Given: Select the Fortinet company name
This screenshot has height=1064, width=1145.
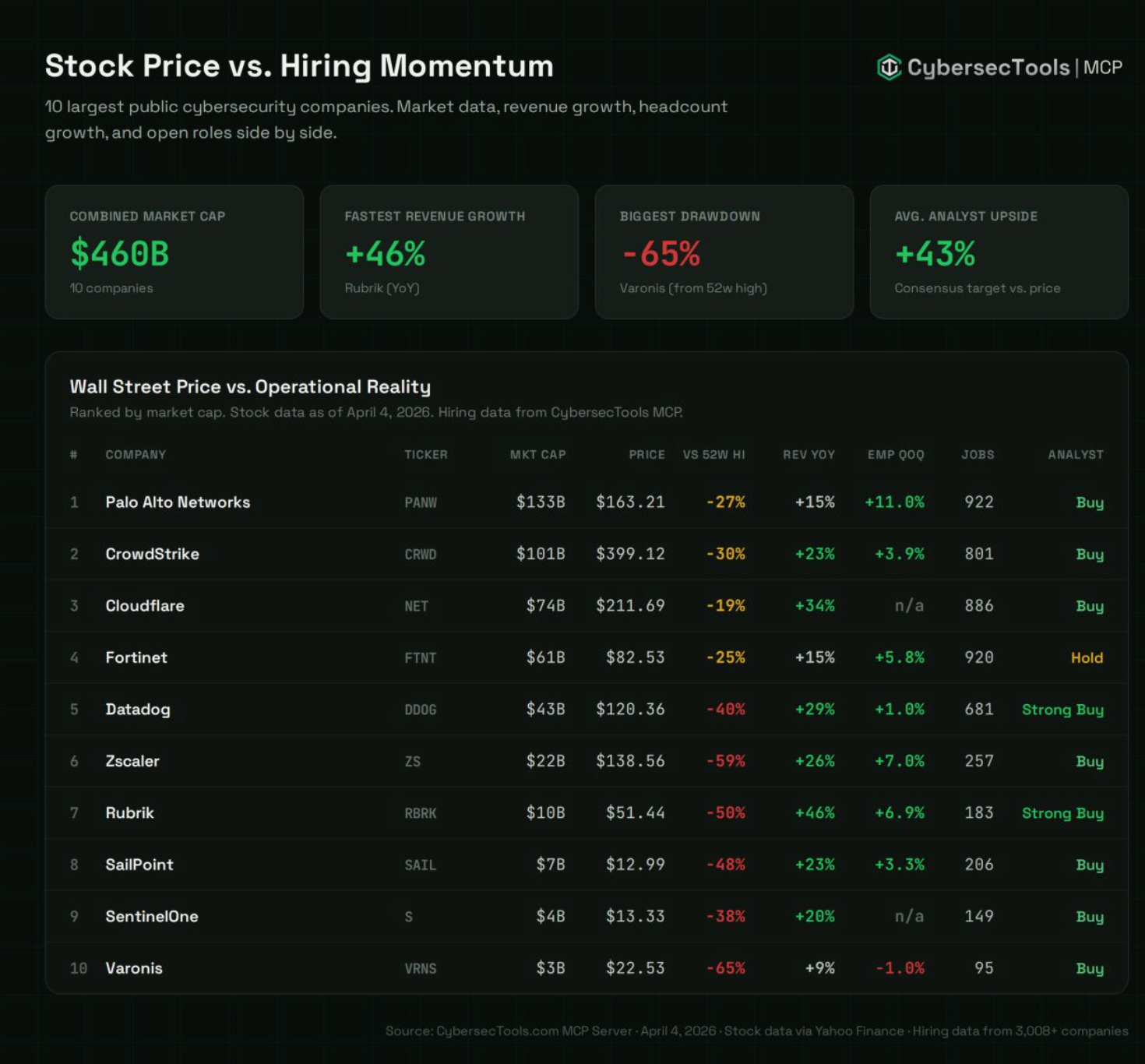Looking at the screenshot, I should coord(136,657).
